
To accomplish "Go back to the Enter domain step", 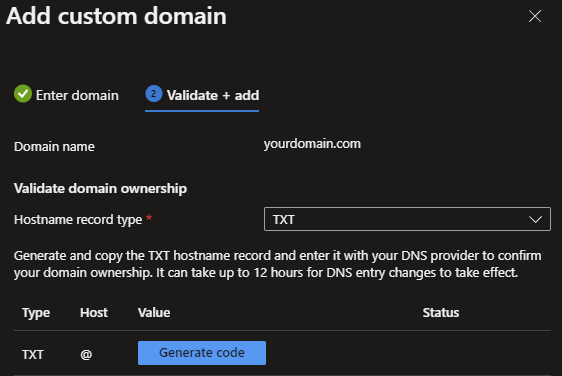I will coord(66,95).
